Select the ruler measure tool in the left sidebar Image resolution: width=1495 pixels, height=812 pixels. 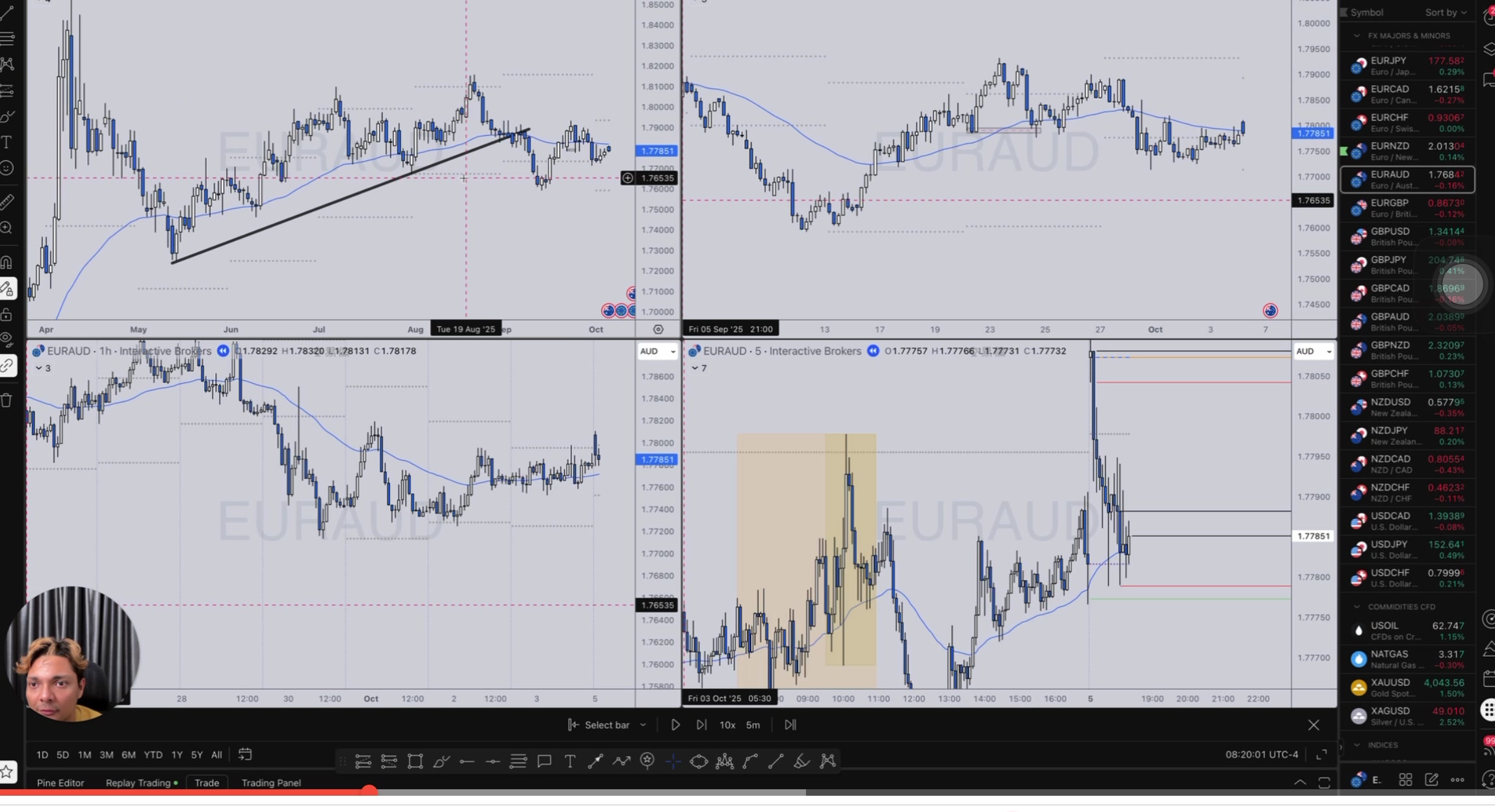tap(6, 202)
